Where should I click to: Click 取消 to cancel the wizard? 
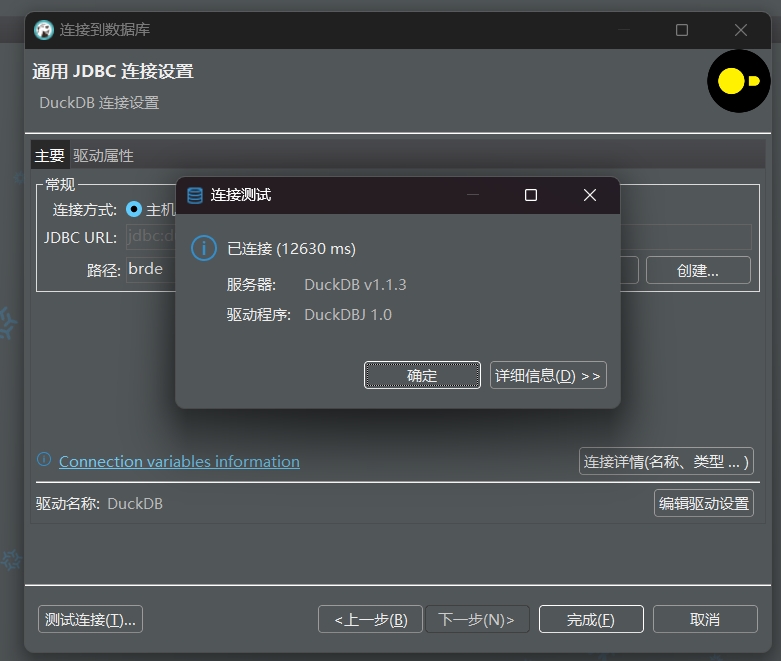click(x=705, y=620)
